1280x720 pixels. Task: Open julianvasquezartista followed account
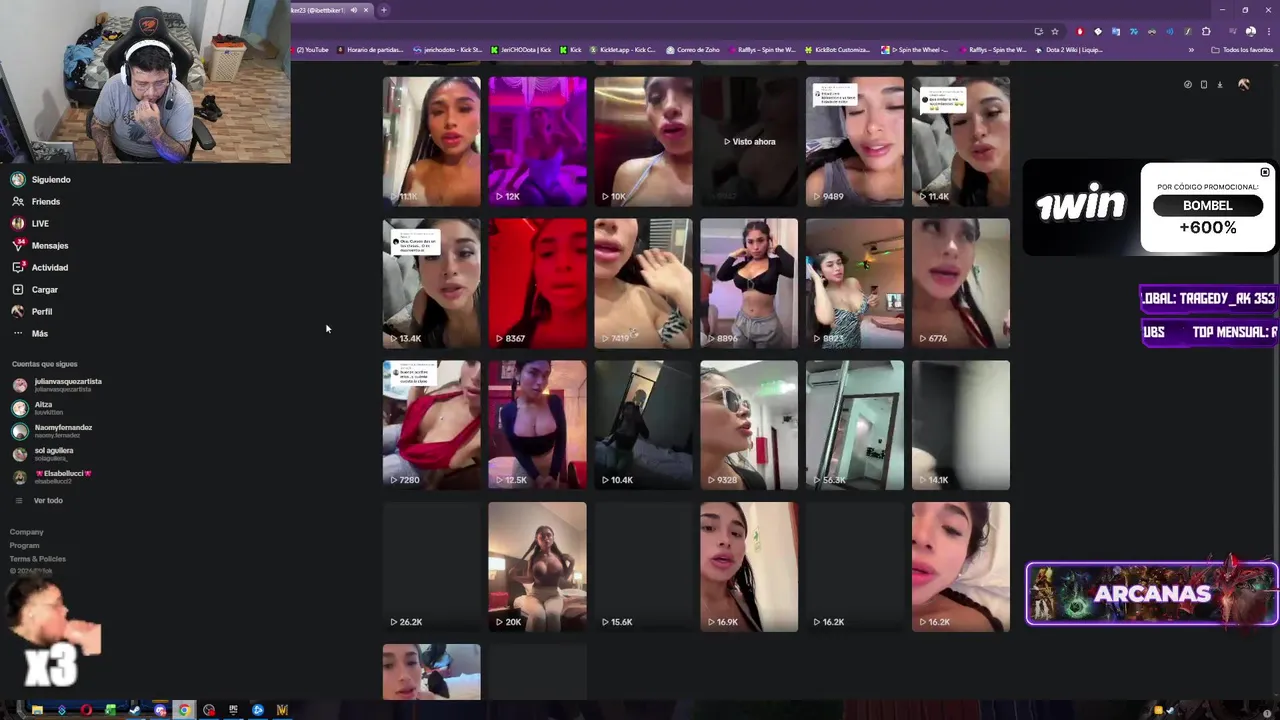tap(58, 385)
